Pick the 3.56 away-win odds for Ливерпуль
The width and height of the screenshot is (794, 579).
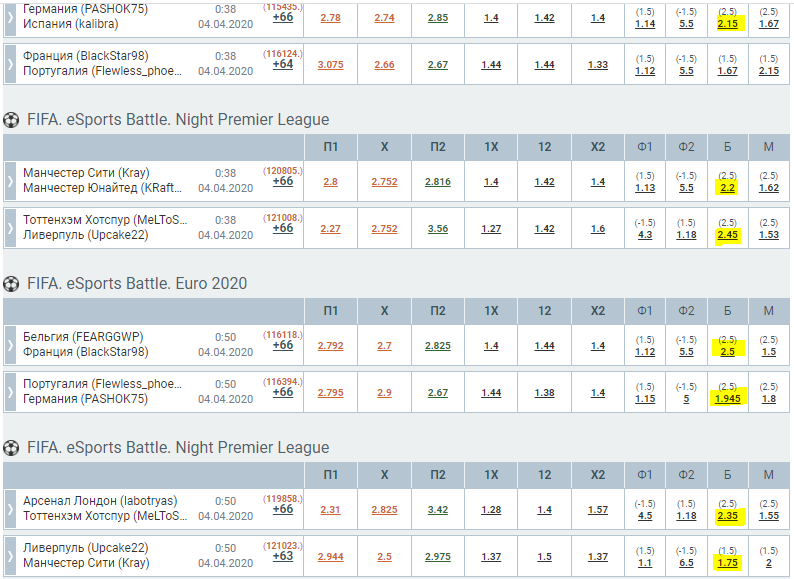tap(437, 229)
